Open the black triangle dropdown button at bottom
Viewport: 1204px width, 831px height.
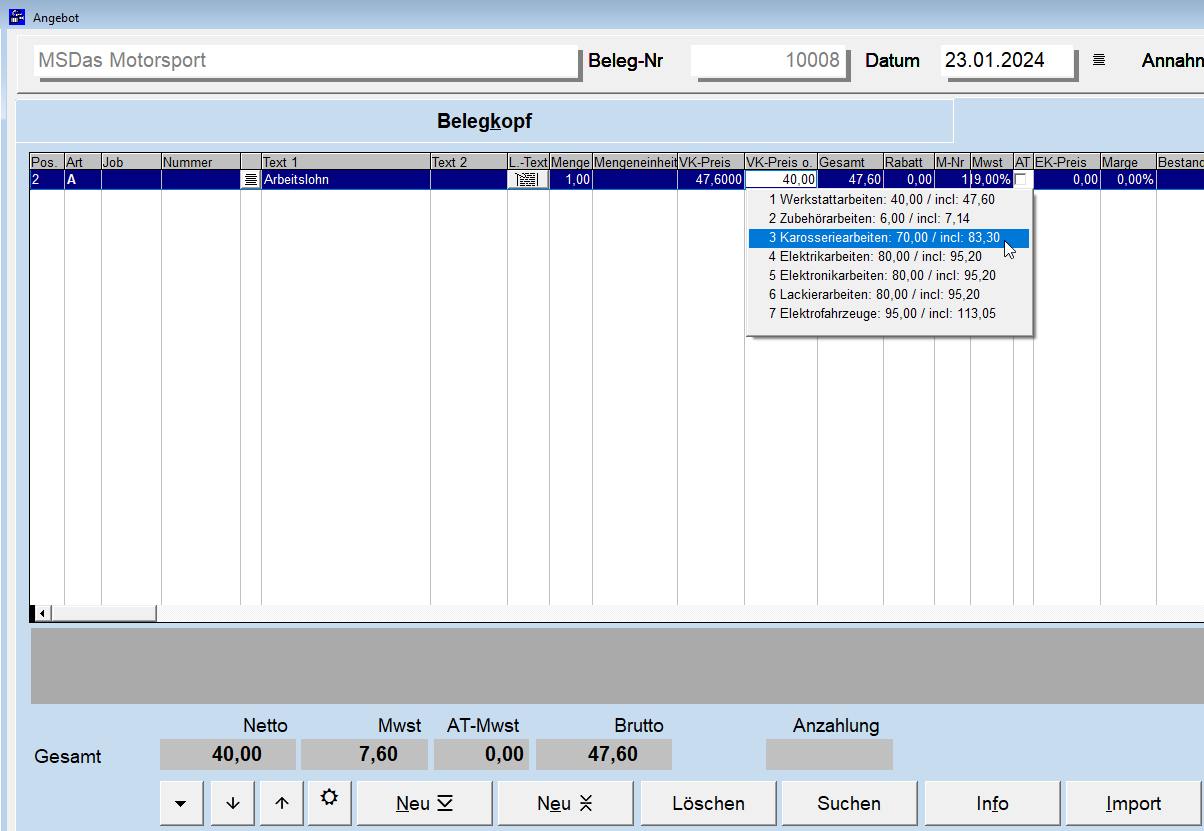coord(181,803)
